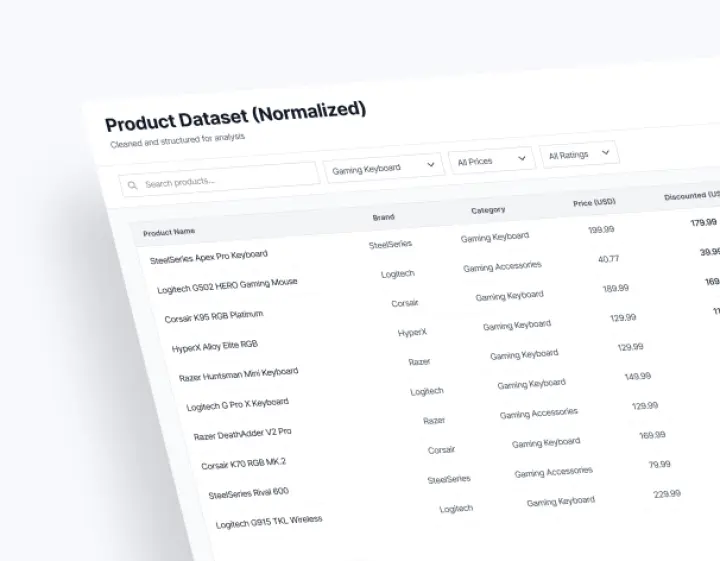
Task: Click price 229.99 cell
Action: pyautogui.click(x=667, y=494)
